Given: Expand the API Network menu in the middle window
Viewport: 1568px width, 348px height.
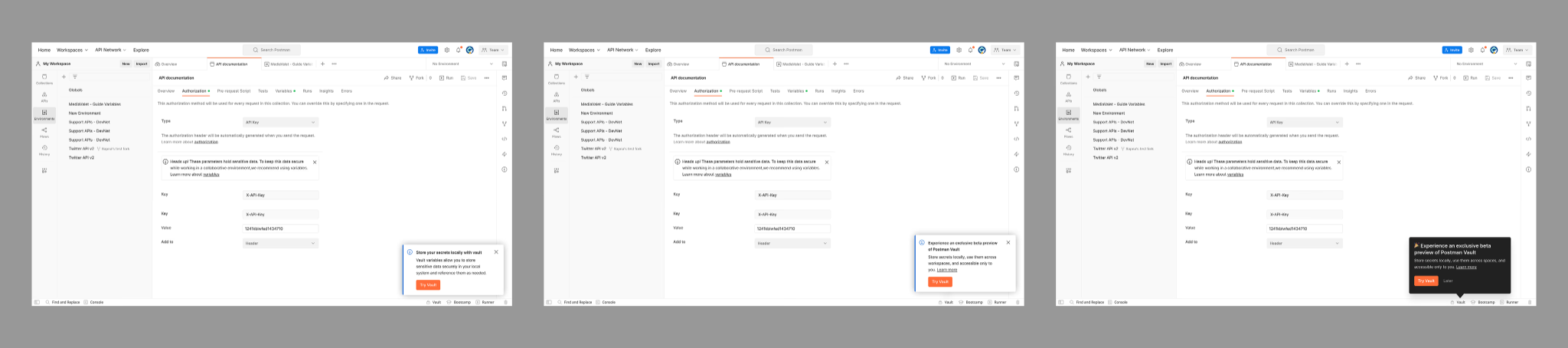Looking at the screenshot, I should [x=623, y=50].
